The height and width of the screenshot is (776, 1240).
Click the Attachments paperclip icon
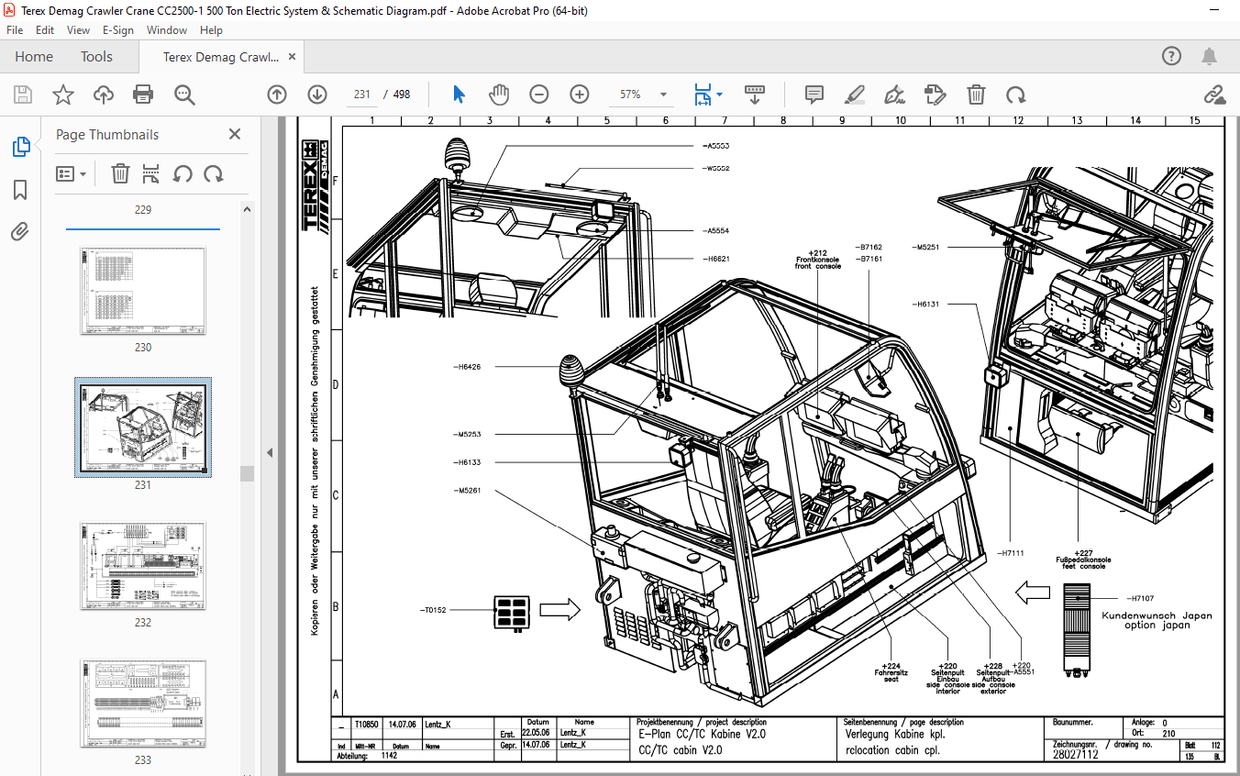19,233
